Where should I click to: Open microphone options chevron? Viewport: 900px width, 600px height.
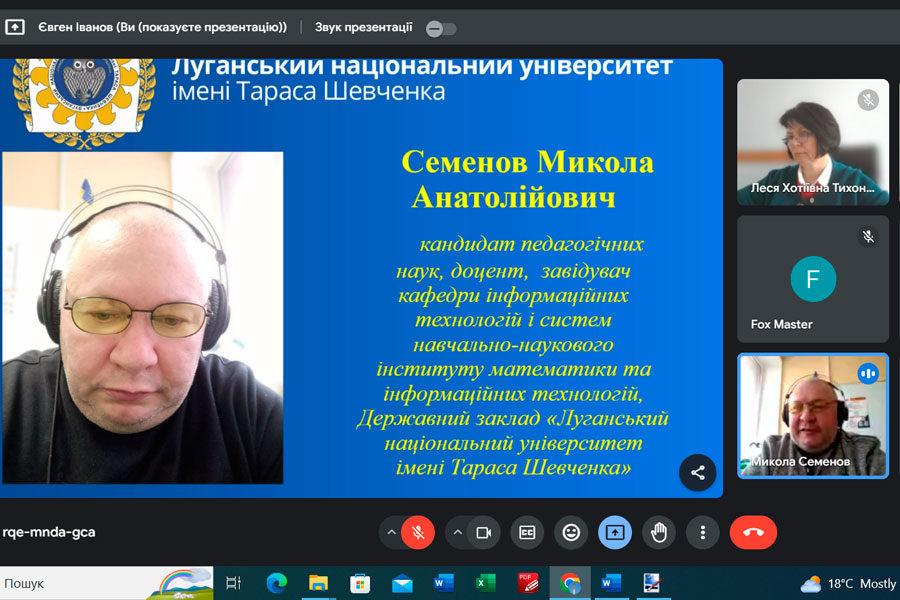[x=391, y=533]
